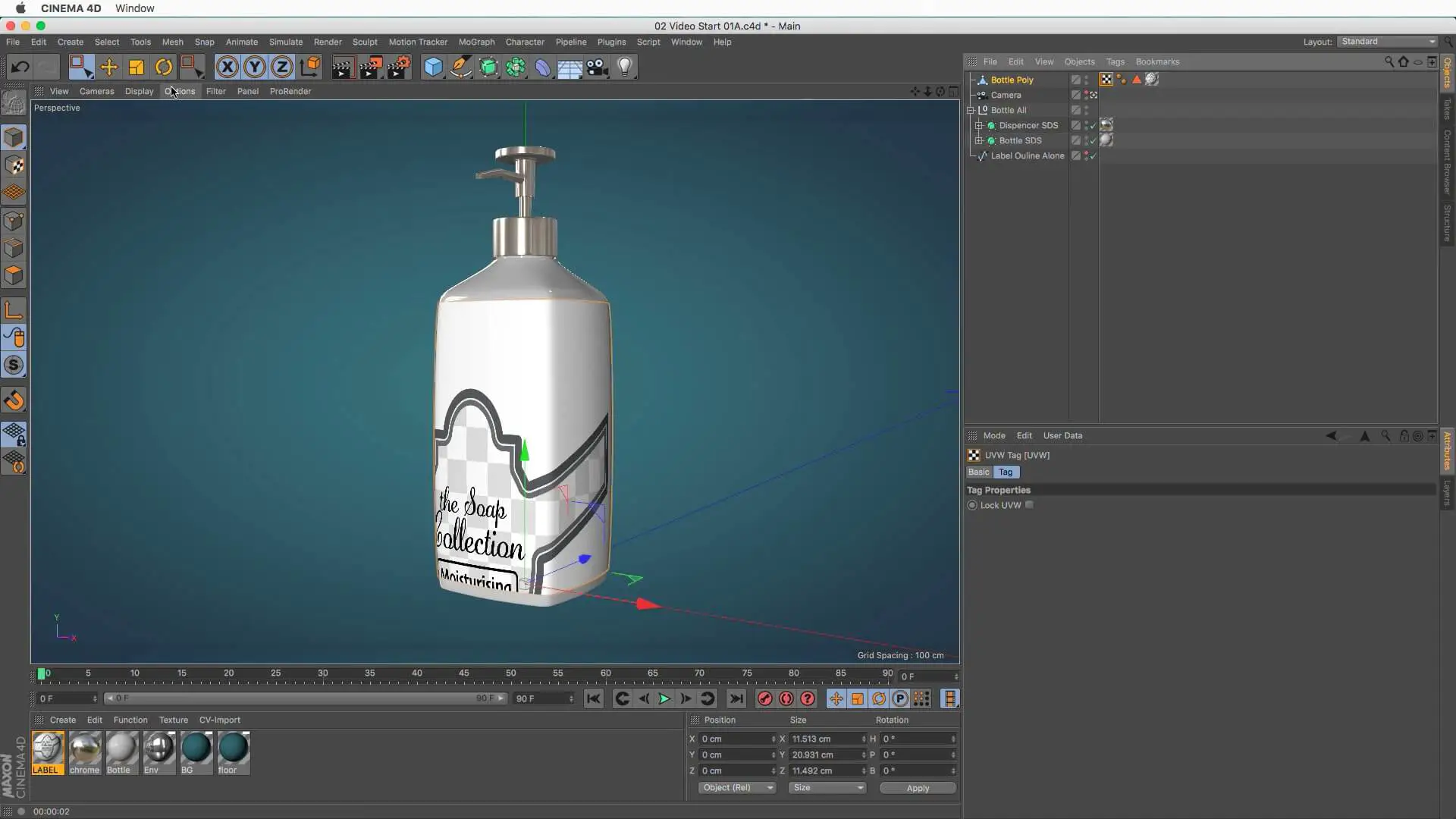Toggle Z axis lock

point(282,67)
